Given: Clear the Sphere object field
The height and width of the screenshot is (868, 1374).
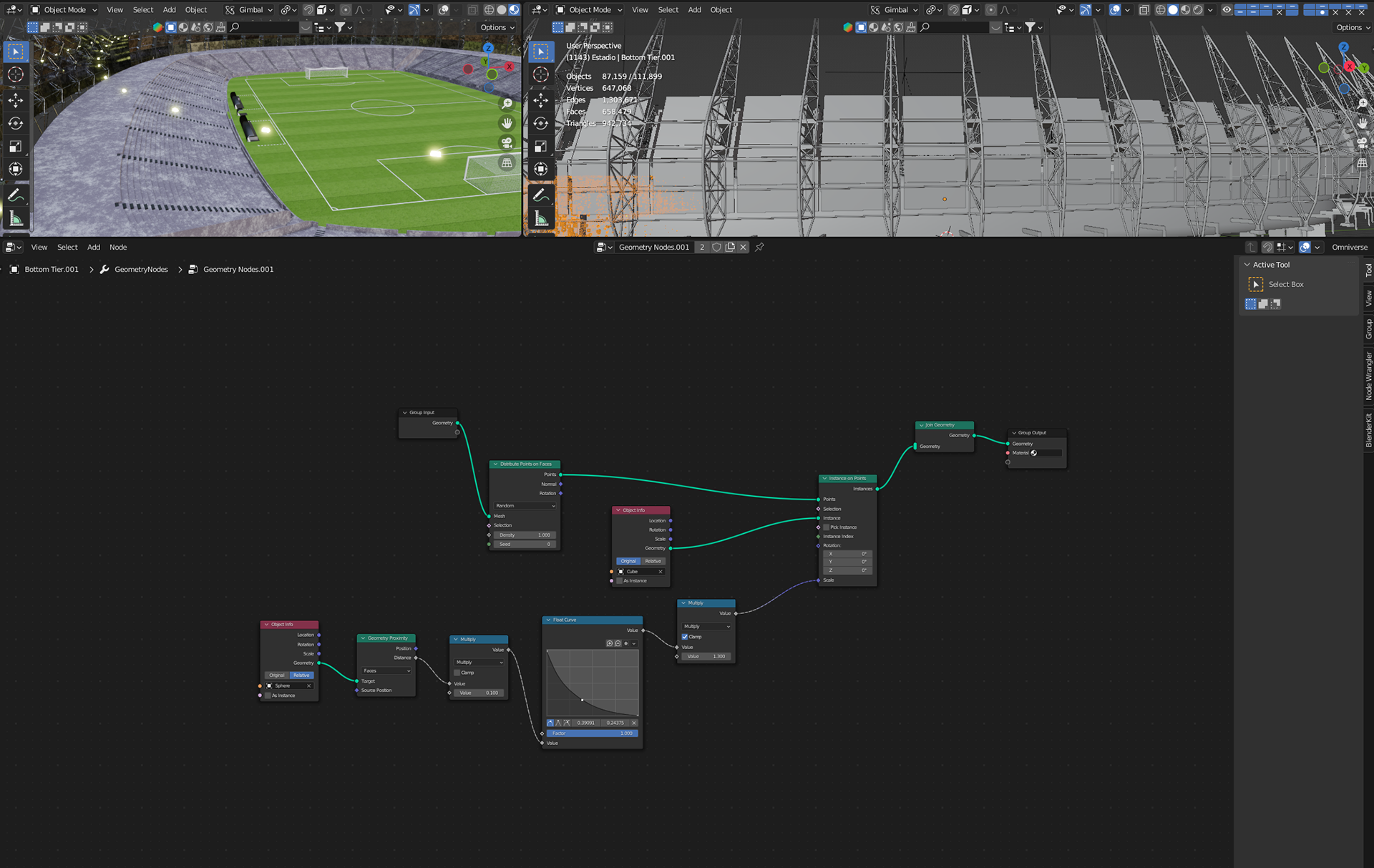Looking at the screenshot, I should pyautogui.click(x=309, y=686).
